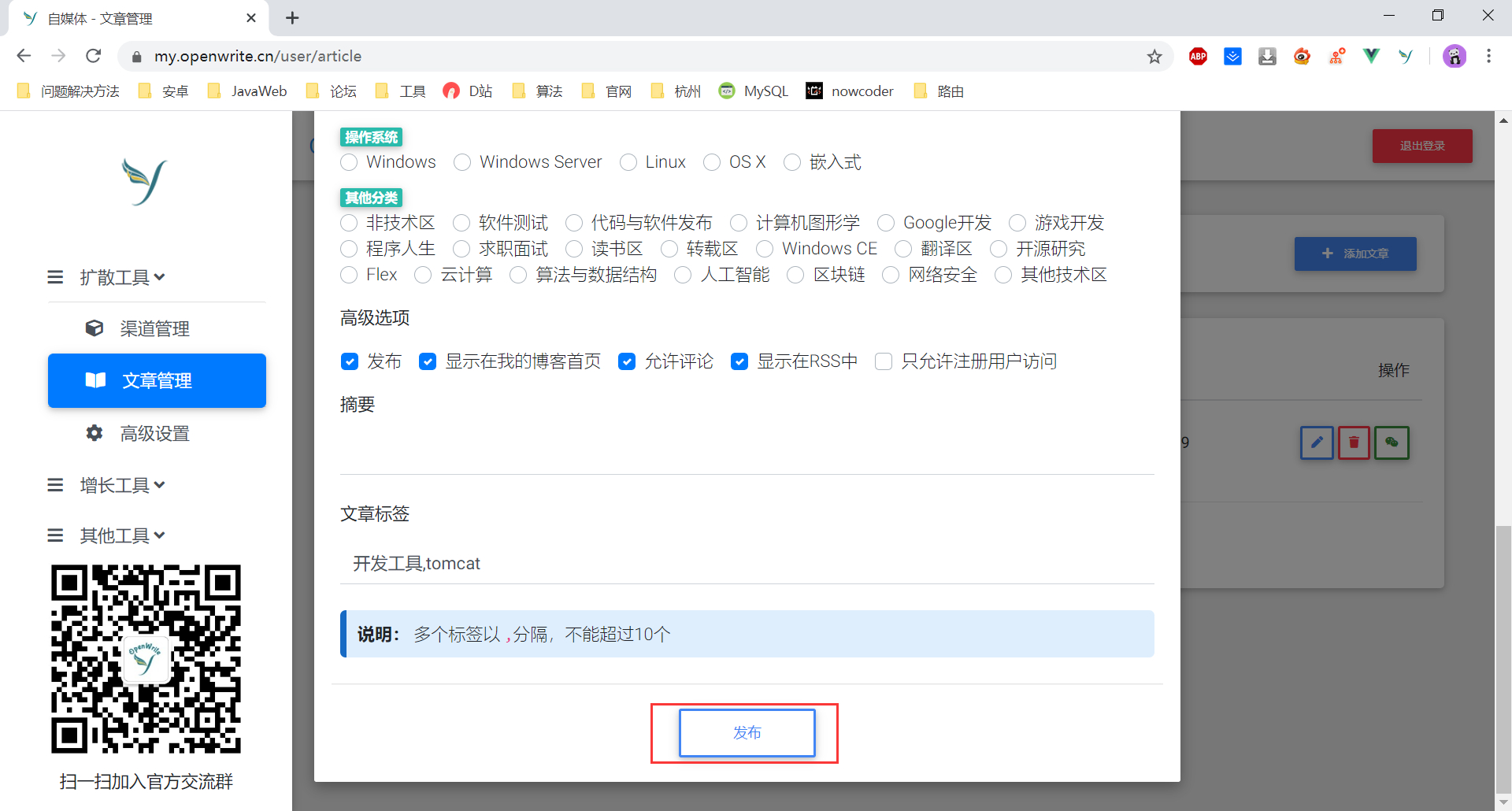Click the 发布 publish button
Viewport: 1512px width, 811px height.
click(x=747, y=732)
